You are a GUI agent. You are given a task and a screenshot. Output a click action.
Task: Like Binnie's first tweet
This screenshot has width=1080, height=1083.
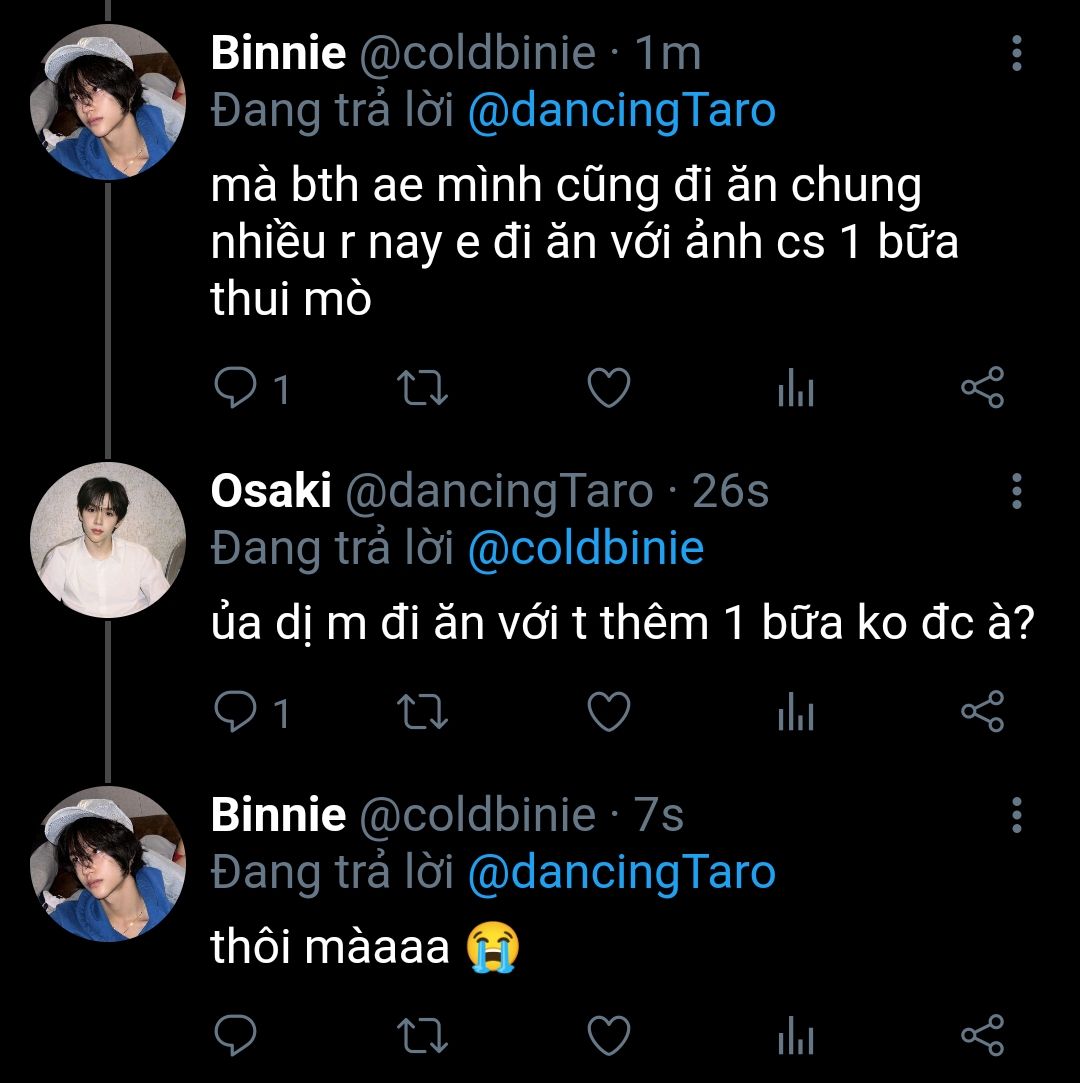(608, 389)
